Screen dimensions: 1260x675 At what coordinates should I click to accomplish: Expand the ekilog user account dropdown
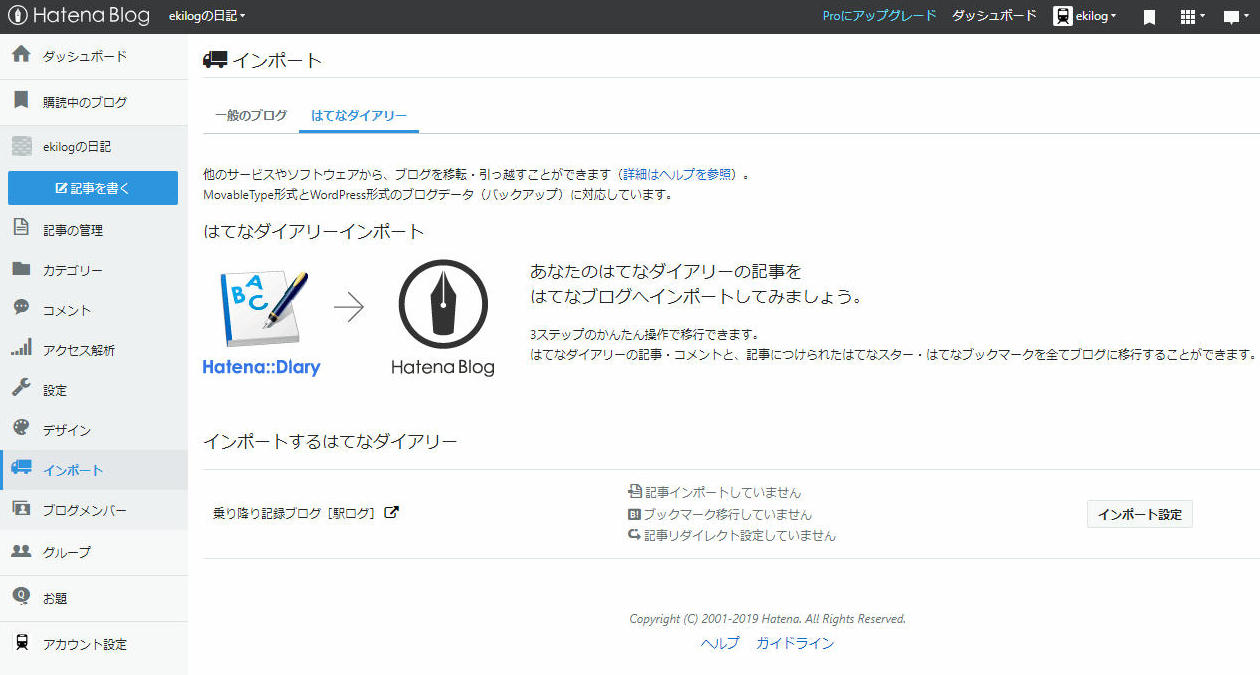pos(1096,17)
